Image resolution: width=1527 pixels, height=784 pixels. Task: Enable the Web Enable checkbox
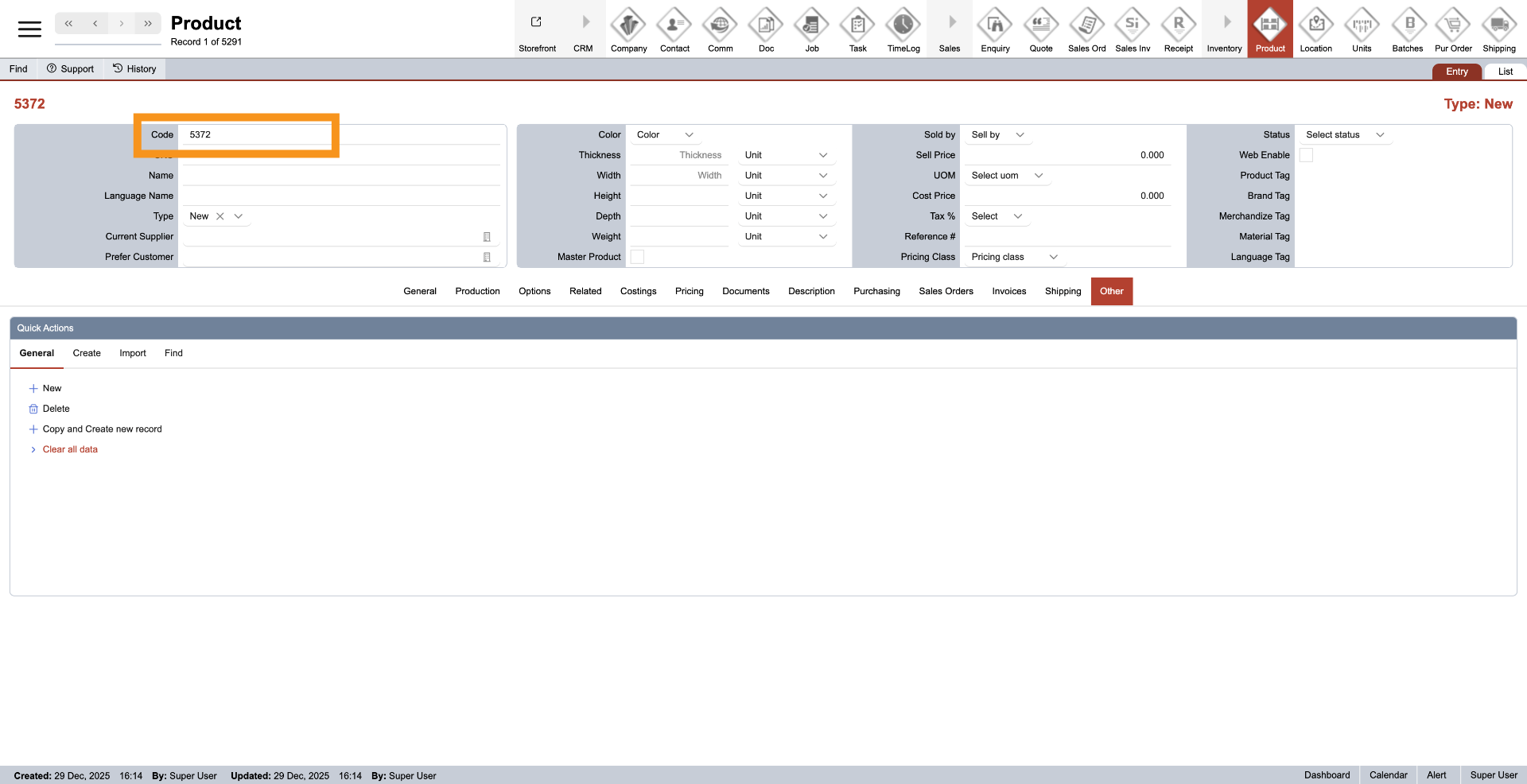[x=1306, y=156]
